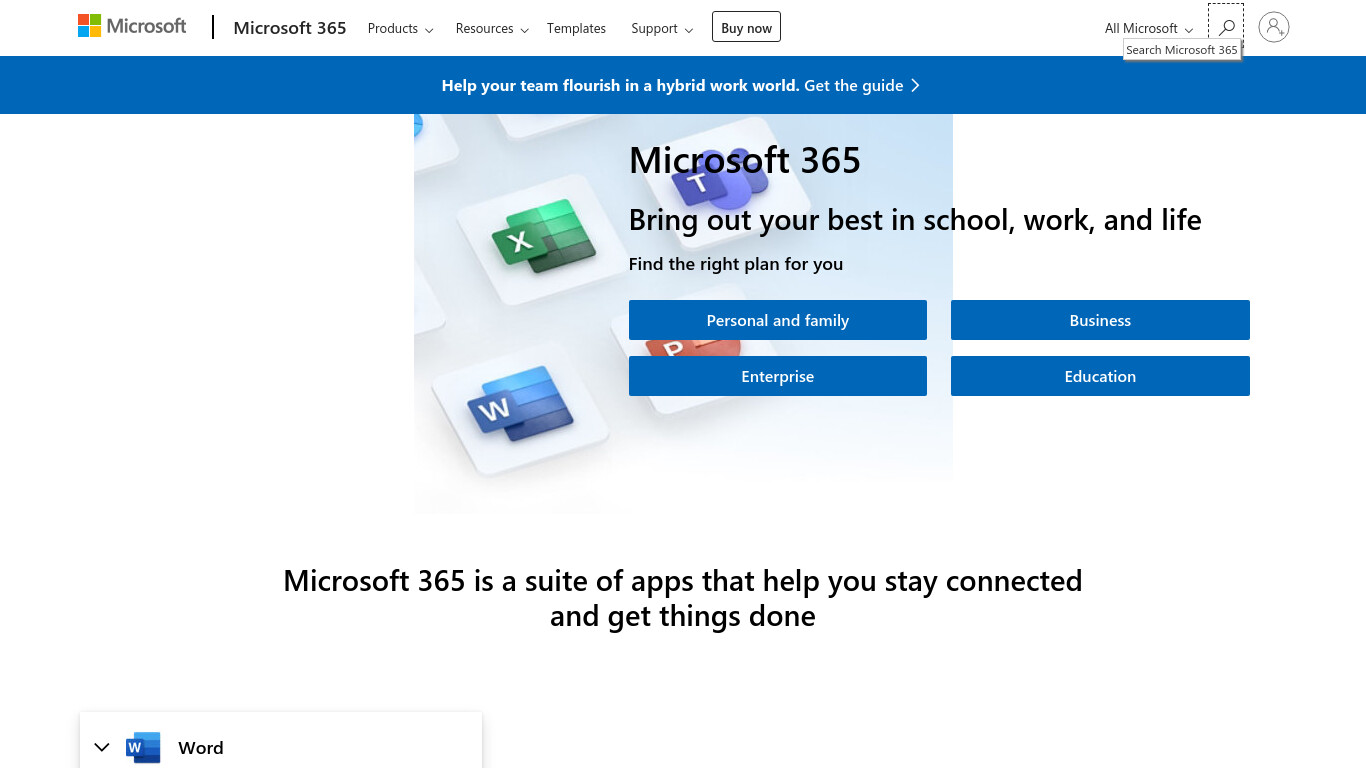
Task: Choose the Business plan button
Action: pyautogui.click(x=1100, y=320)
